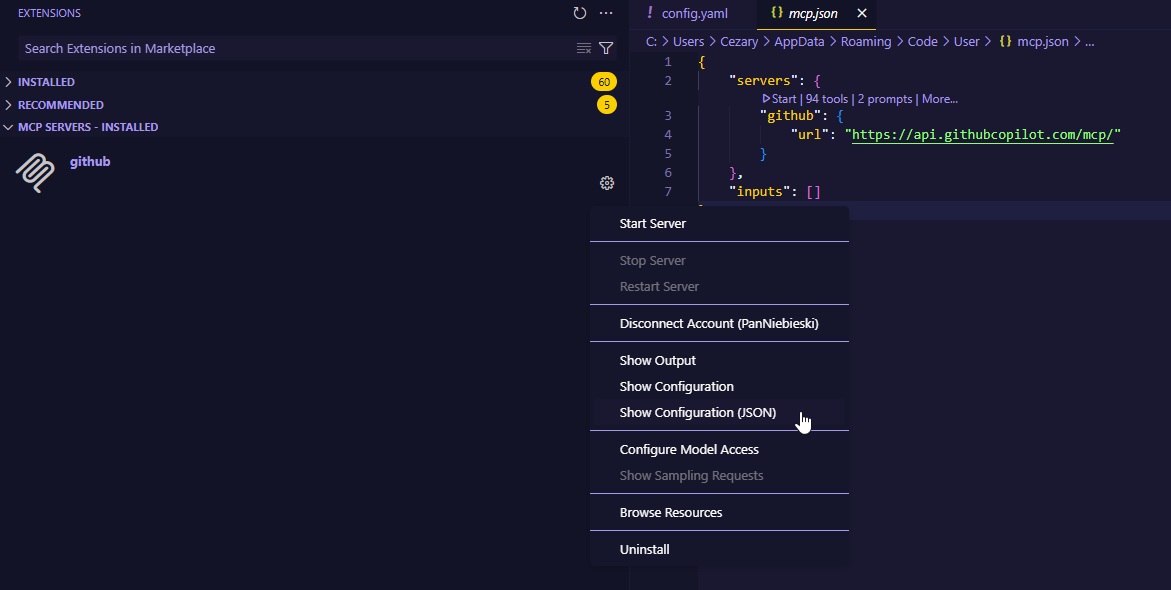The width and height of the screenshot is (1171, 590).
Task: Click the C: breadcrumb drive segment
Action: (x=651, y=42)
